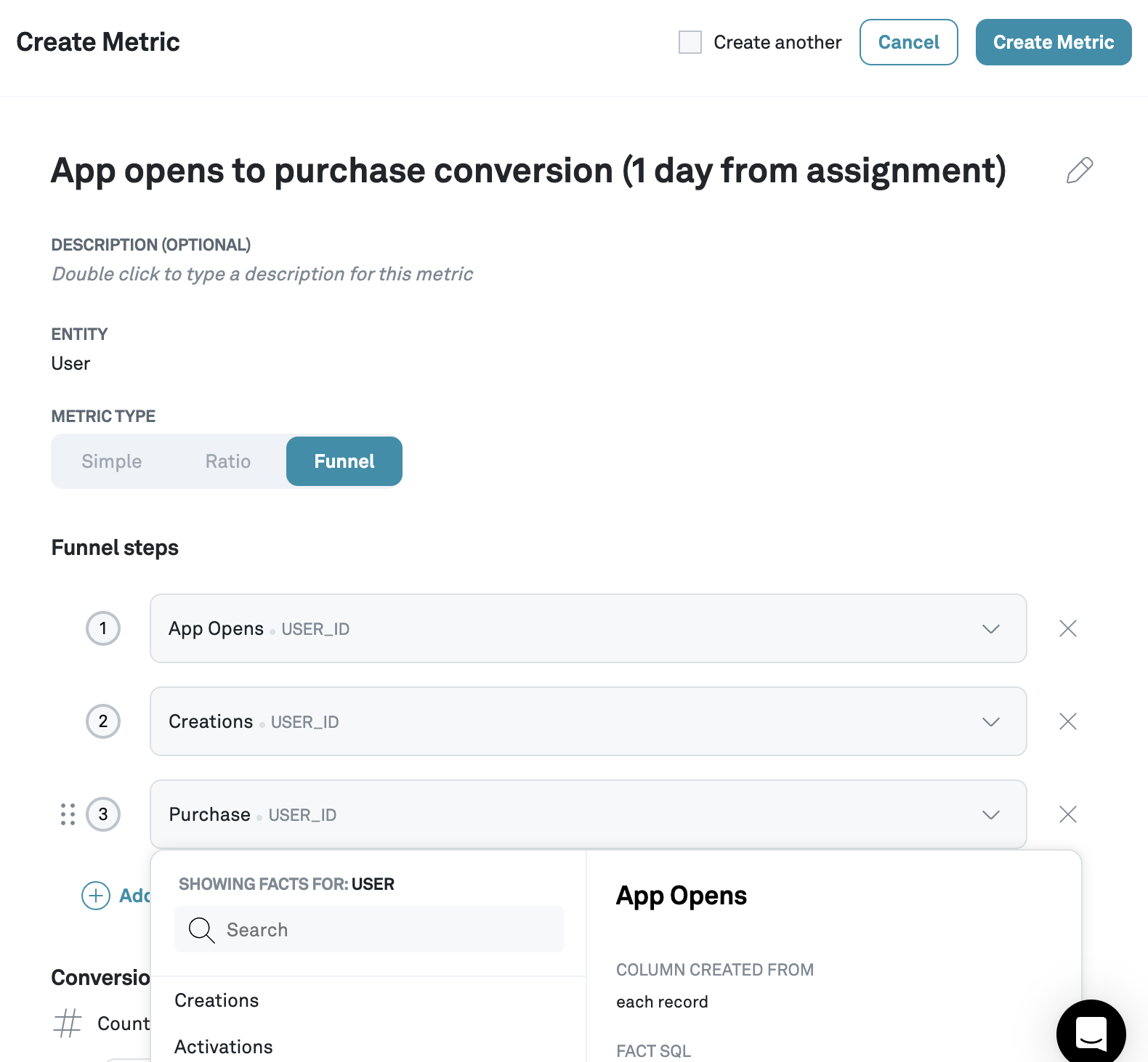This screenshot has height=1062, width=1148.
Task: Expand the App Opens step dropdown
Action: pyautogui.click(x=990, y=628)
